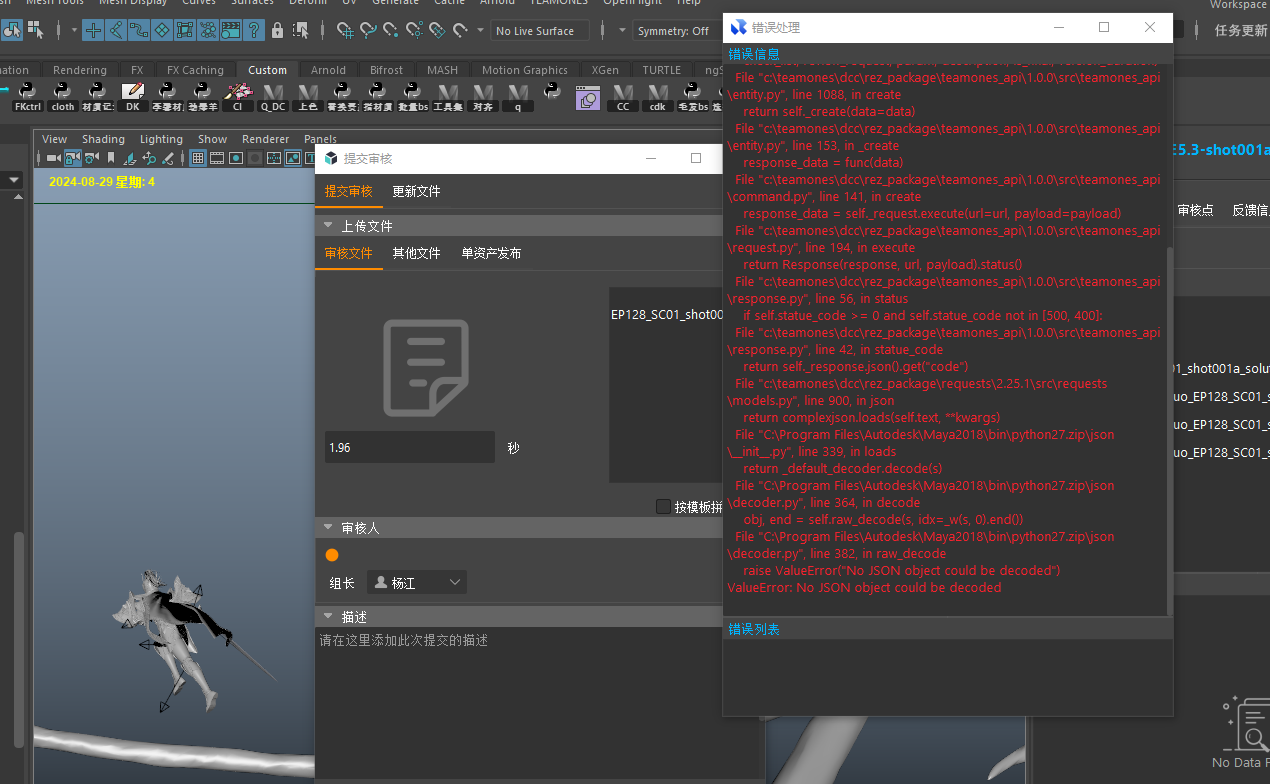Viewport: 1270px width, 784px height.
Task: Click the select camera viewport icon
Action: (53, 158)
